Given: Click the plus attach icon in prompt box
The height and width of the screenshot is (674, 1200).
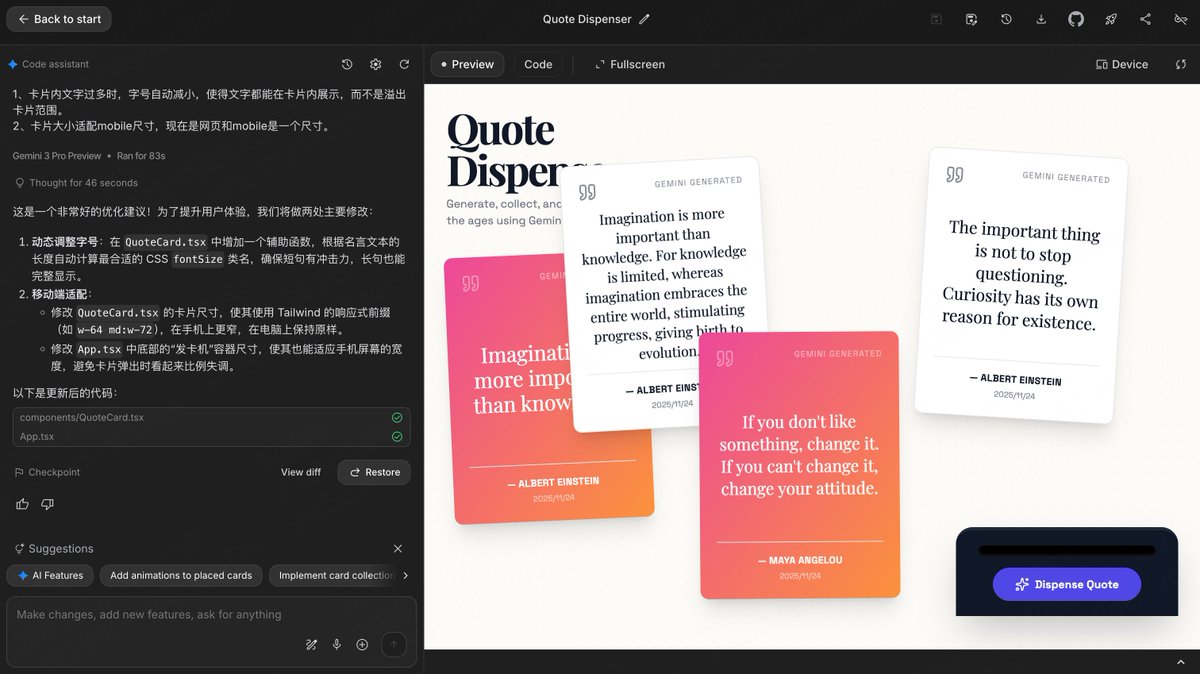Looking at the screenshot, I should [x=362, y=645].
